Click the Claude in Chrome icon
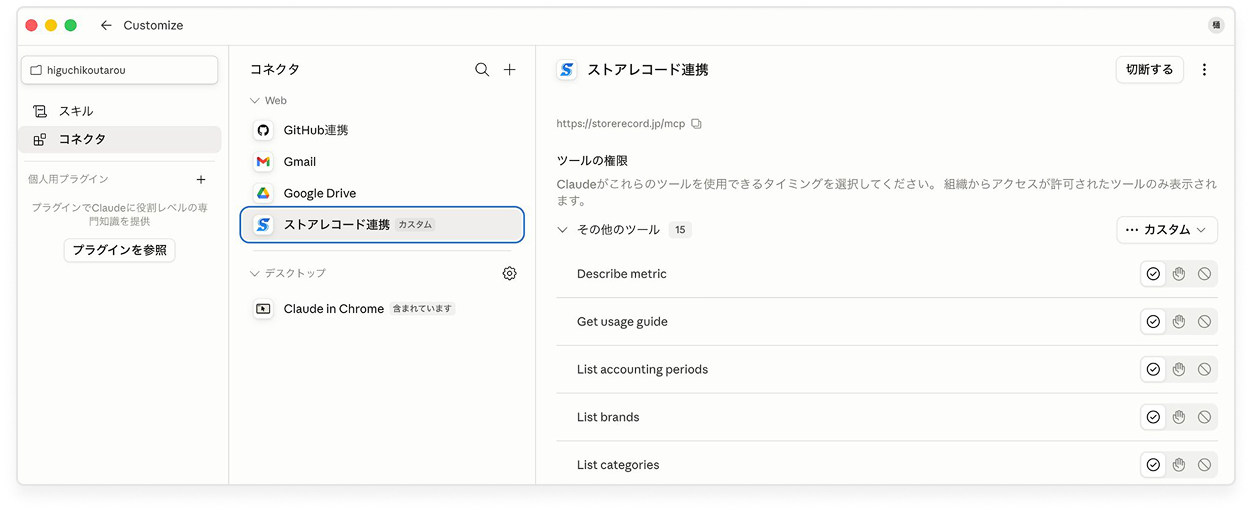 point(263,309)
